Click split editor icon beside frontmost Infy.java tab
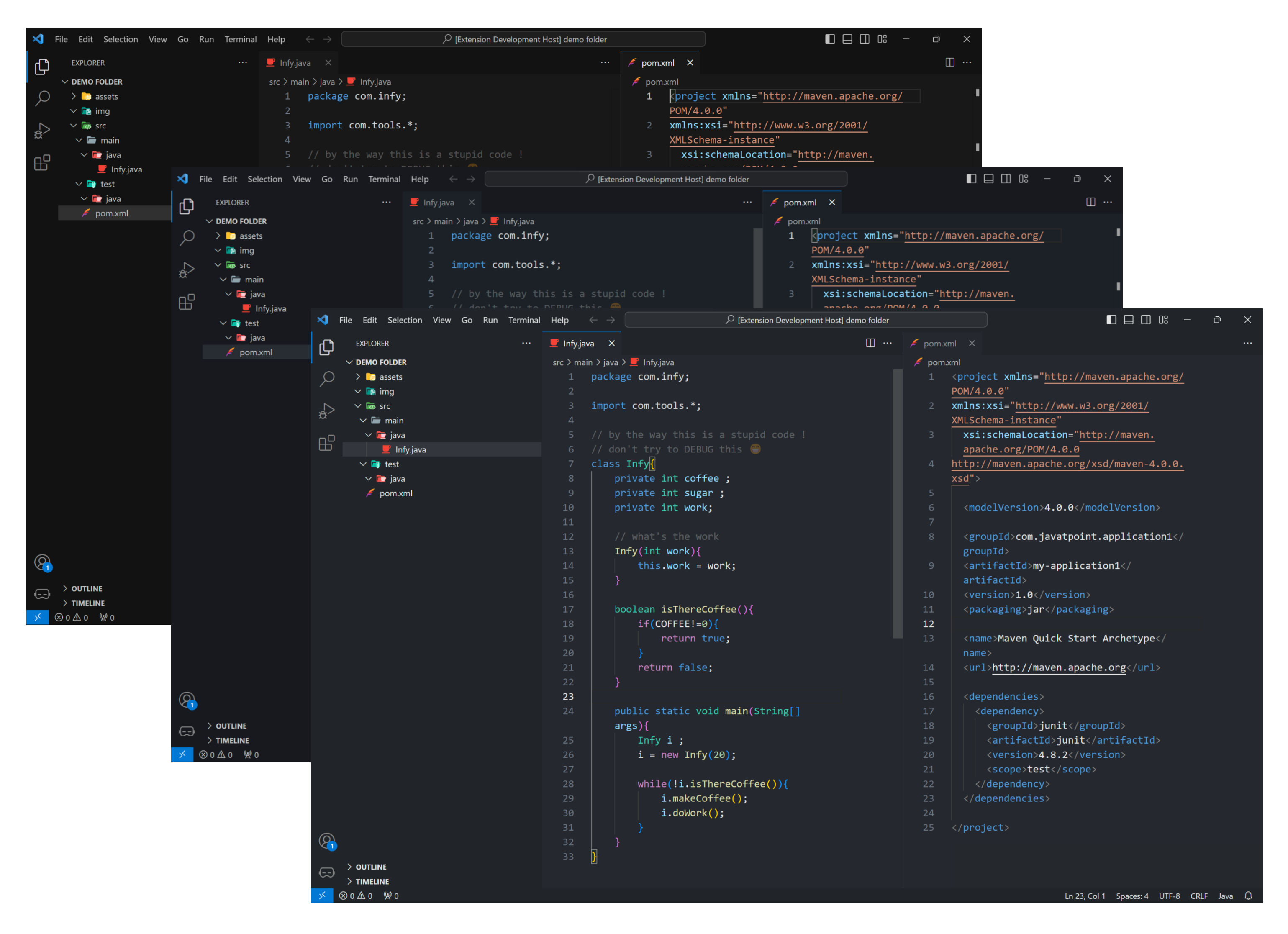1288x934 pixels. [x=870, y=343]
